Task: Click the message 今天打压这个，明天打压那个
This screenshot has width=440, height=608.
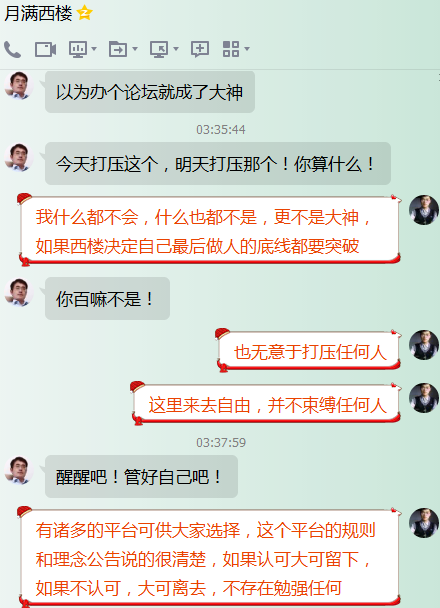Action: tap(217, 164)
